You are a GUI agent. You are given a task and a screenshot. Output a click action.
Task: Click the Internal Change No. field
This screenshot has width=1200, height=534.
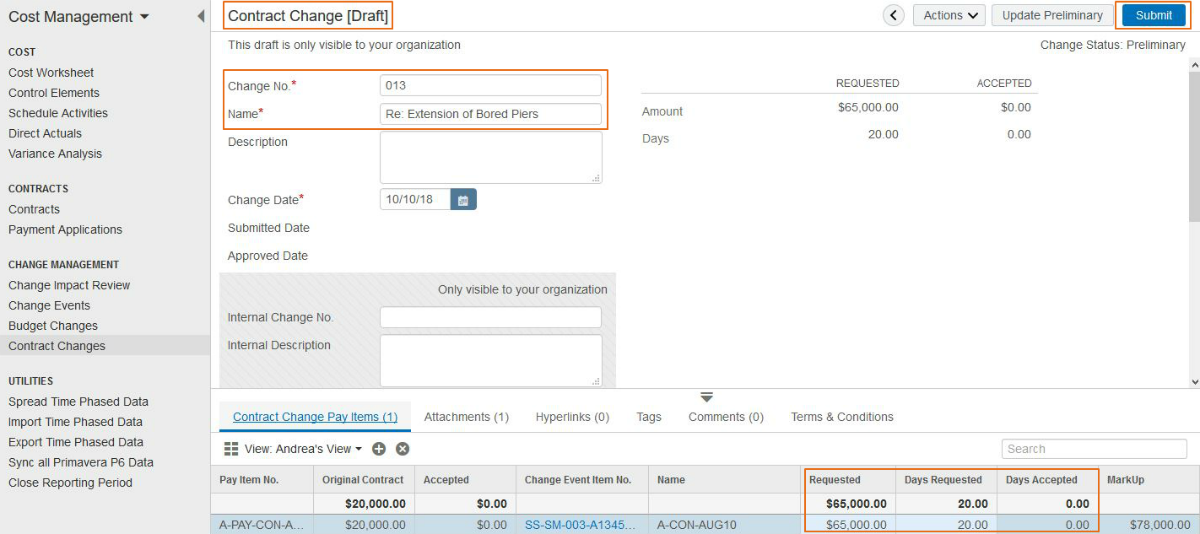pos(491,317)
